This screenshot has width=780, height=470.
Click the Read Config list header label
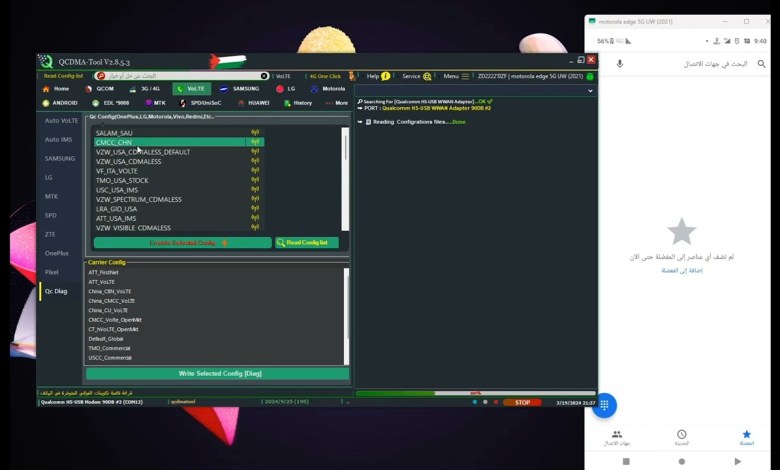pos(63,76)
